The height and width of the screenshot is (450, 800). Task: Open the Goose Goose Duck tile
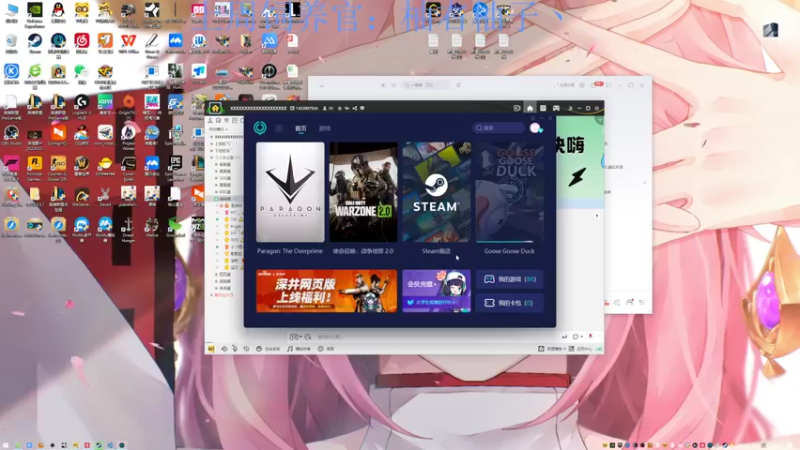[x=509, y=192]
